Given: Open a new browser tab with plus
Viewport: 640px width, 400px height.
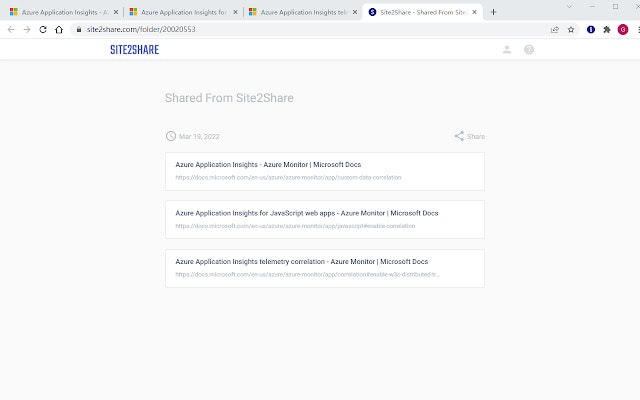Looking at the screenshot, I should [493, 12].
